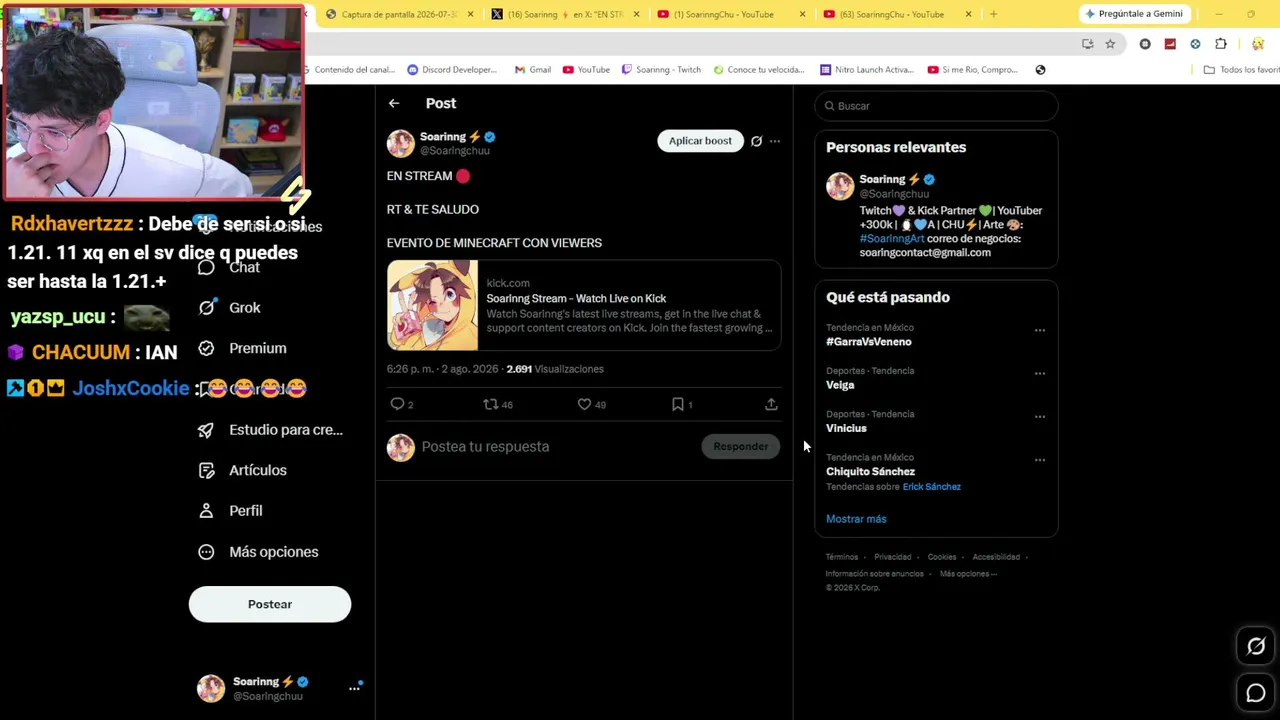Repost the tweet with the retweet icon
The image size is (1280, 720).
490,404
